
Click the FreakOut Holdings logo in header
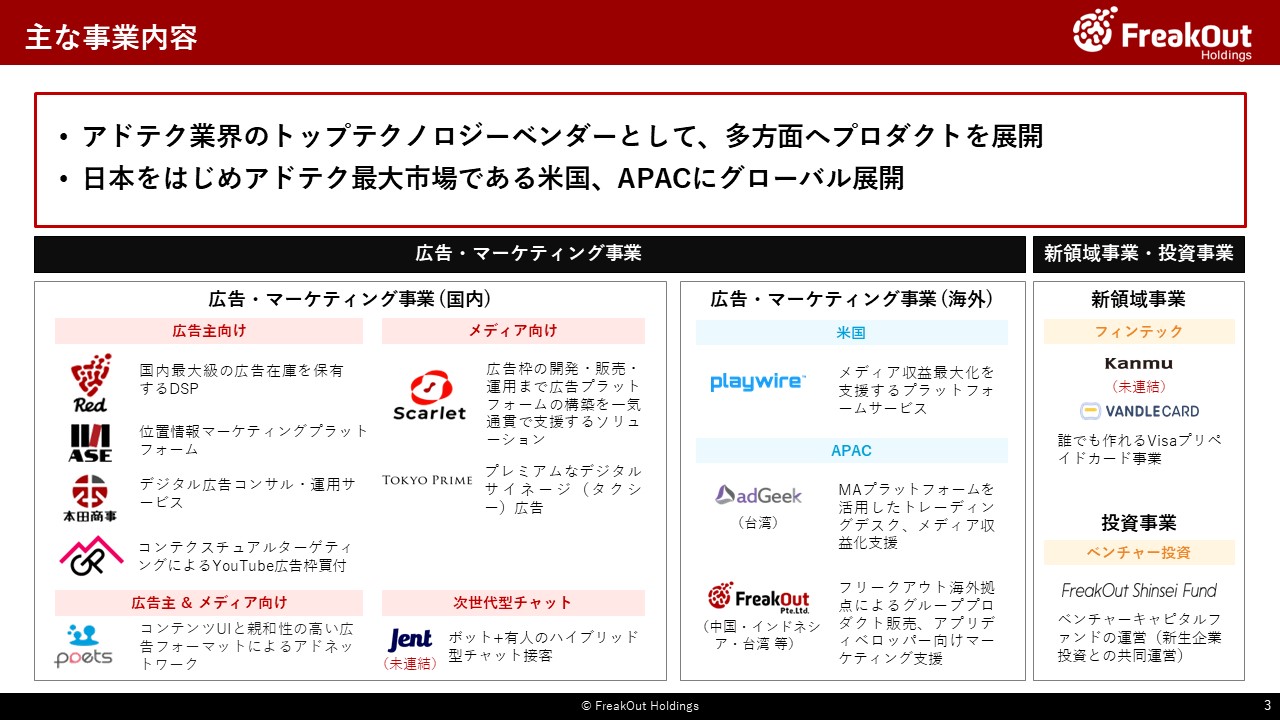tap(1164, 33)
